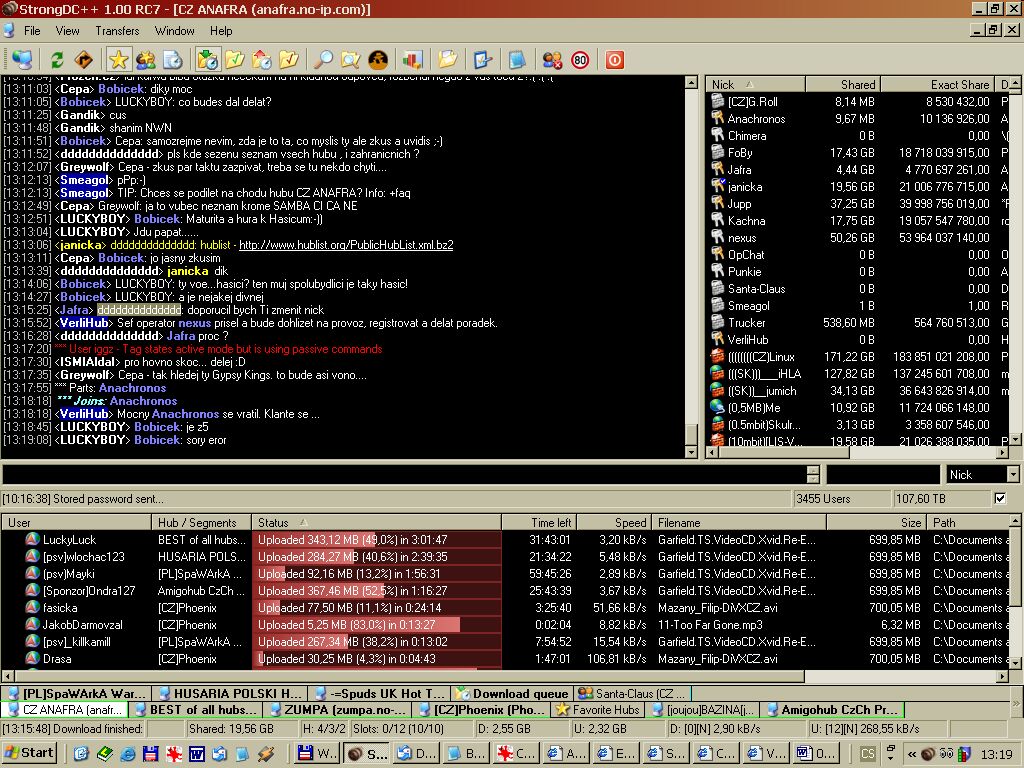Open Network Statistics chart icon
Image resolution: width=1024 pixels, height=768 pixels.
pos(412,60)
